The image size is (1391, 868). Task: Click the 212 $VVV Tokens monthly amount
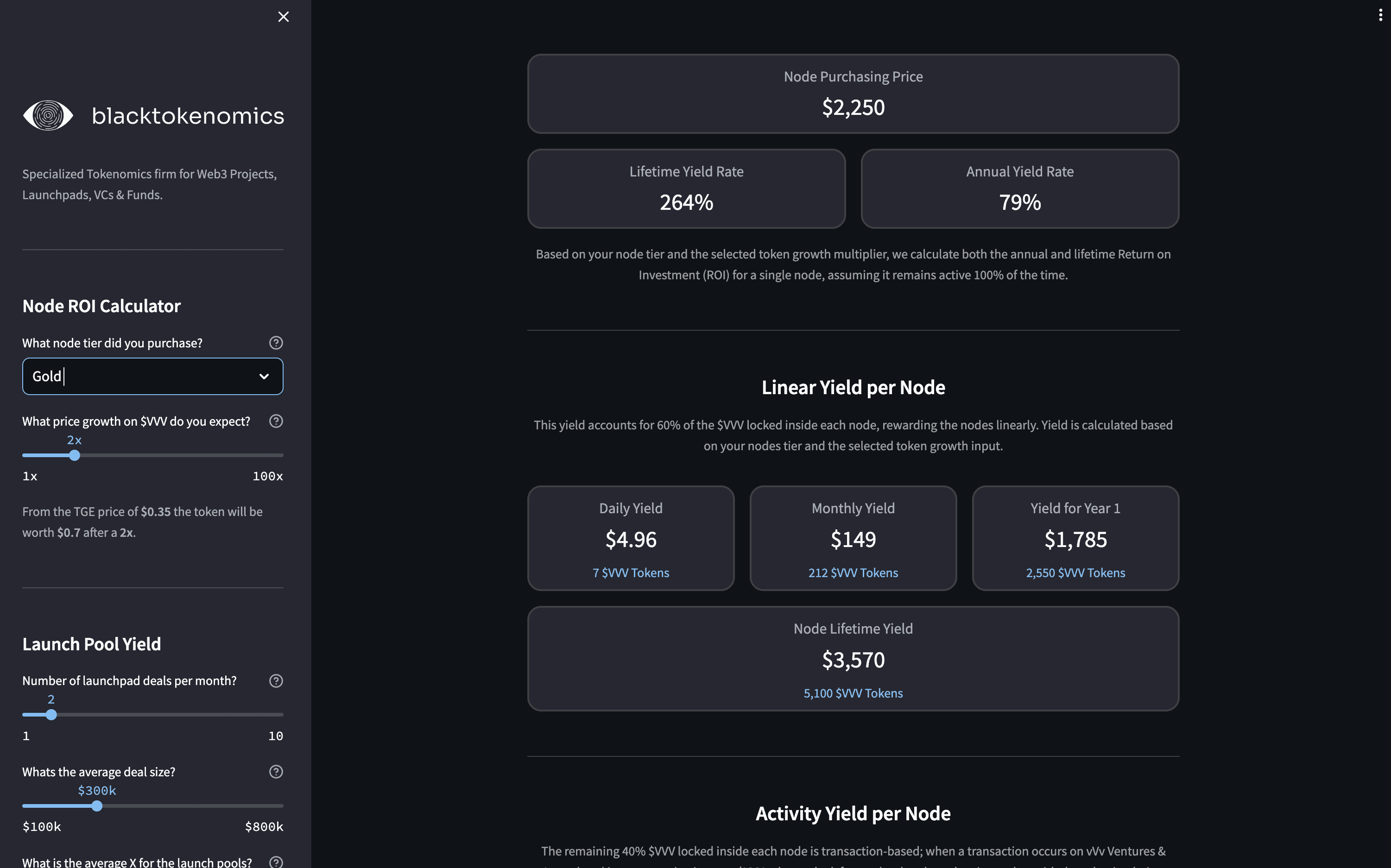pos(853,572)
